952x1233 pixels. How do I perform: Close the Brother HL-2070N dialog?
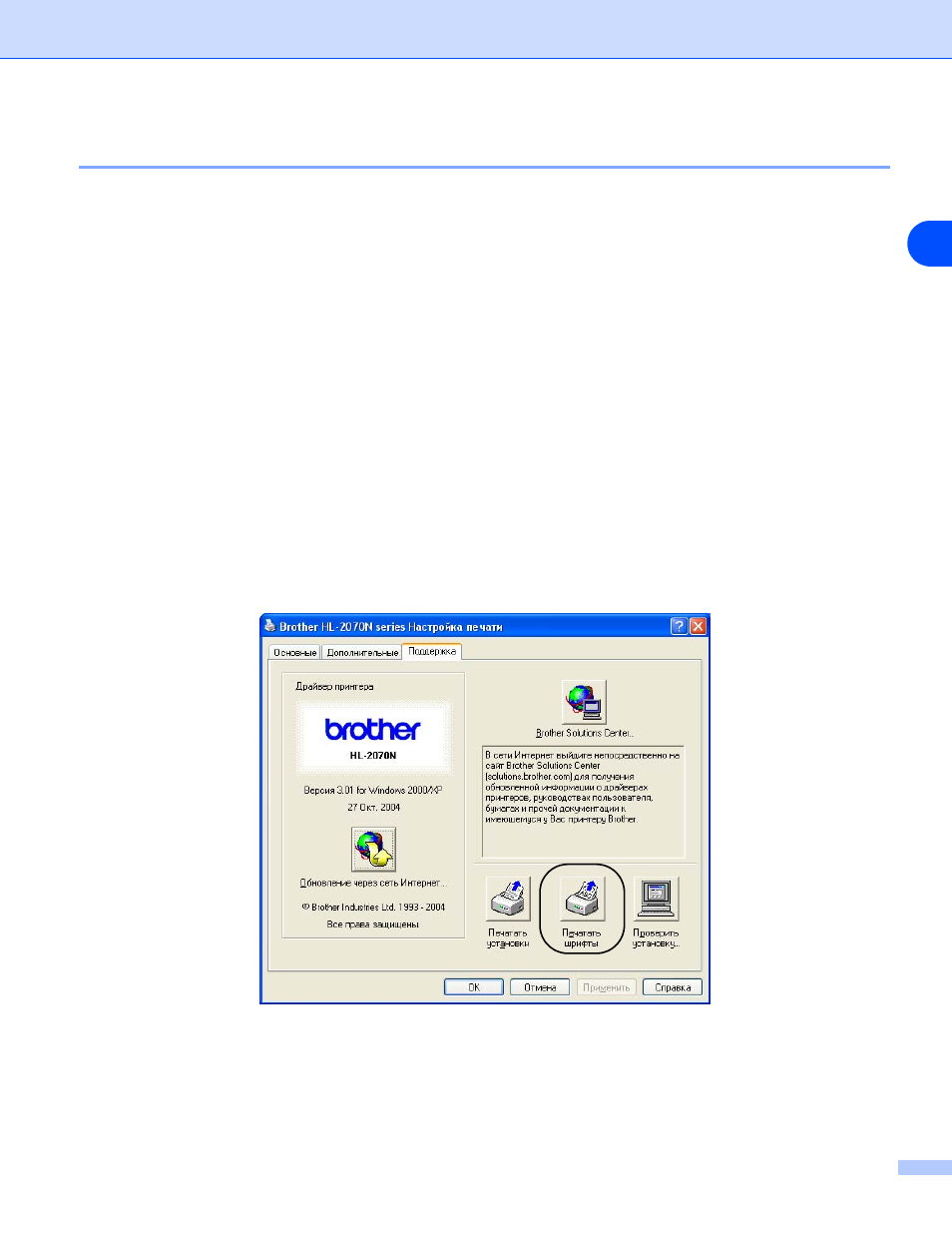coord(698,626)
